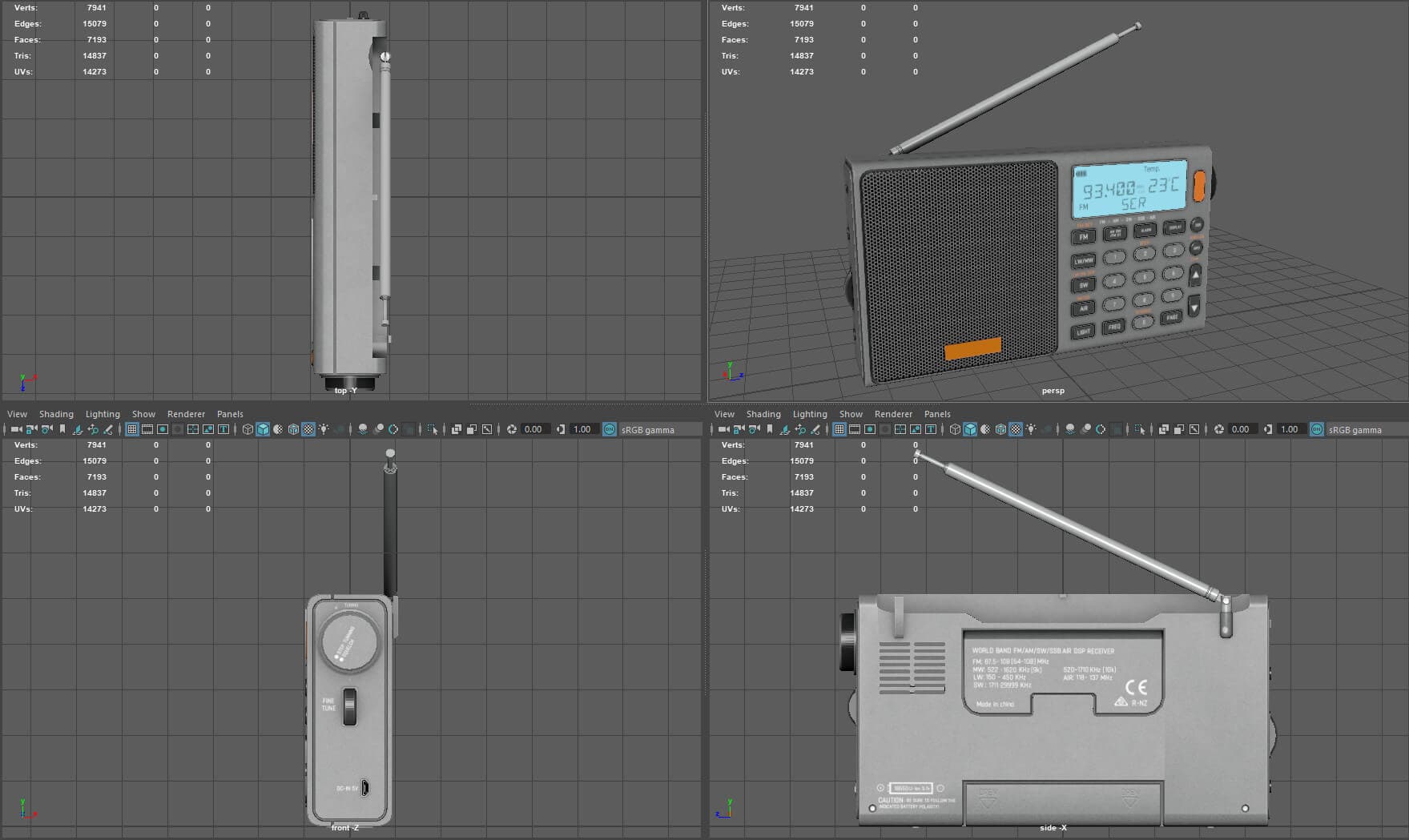Click Safe Title icon in front-view panel toolbar

[x=223, y=429]
